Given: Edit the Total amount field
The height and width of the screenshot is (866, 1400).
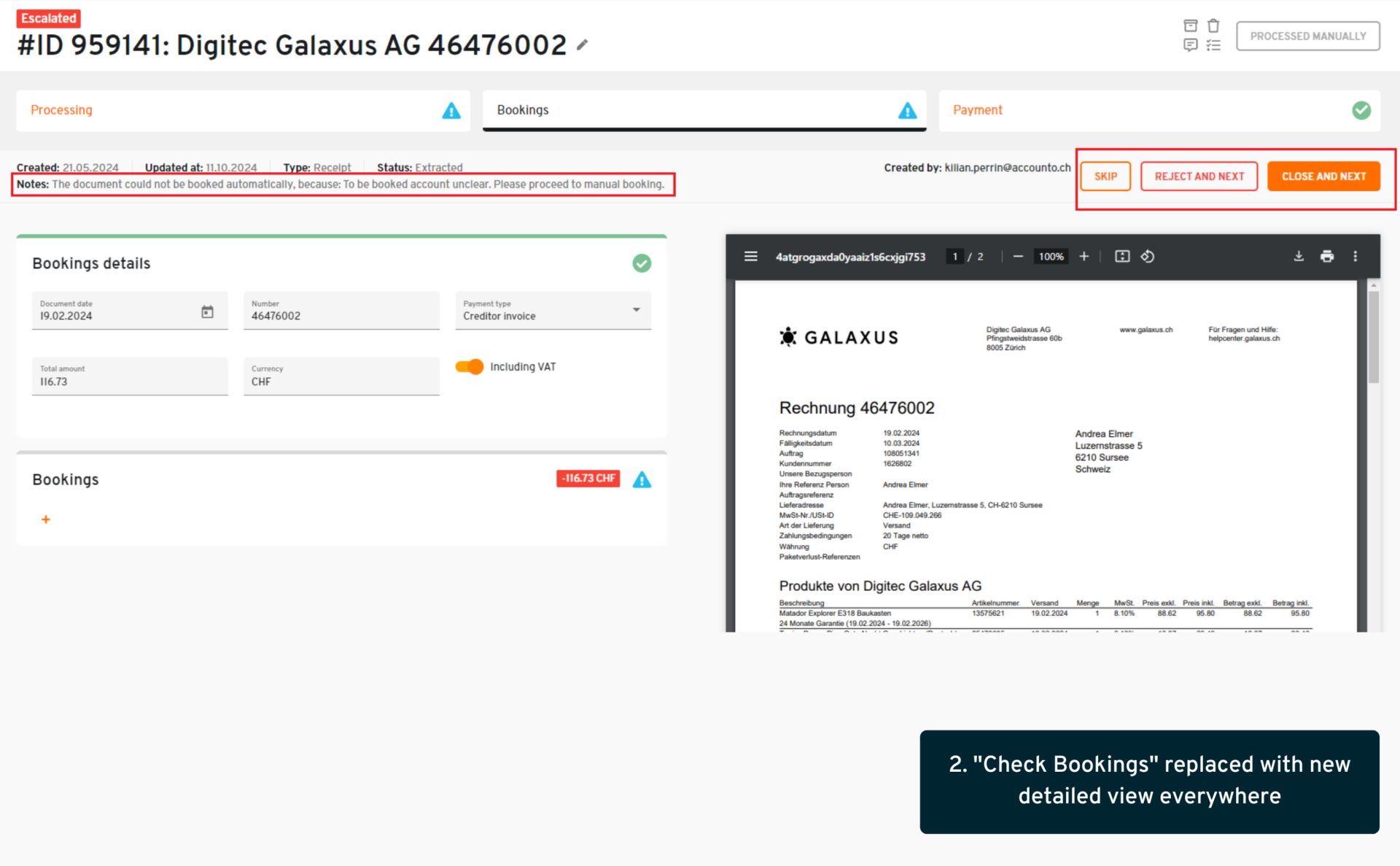Looking at the screenshot, I should click(130, 376).
